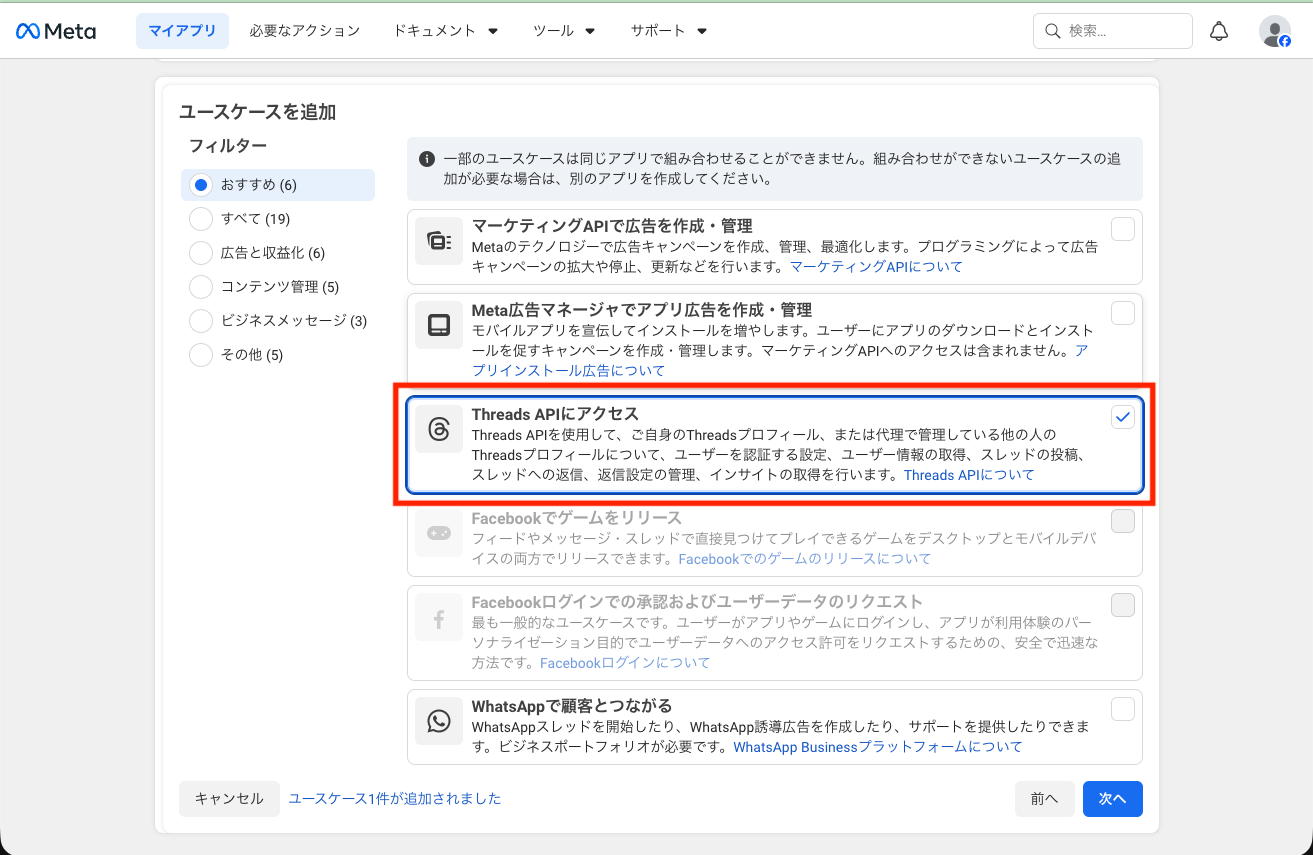
Task: Click the Threads logo icon
Action: (x=439, y=429)
